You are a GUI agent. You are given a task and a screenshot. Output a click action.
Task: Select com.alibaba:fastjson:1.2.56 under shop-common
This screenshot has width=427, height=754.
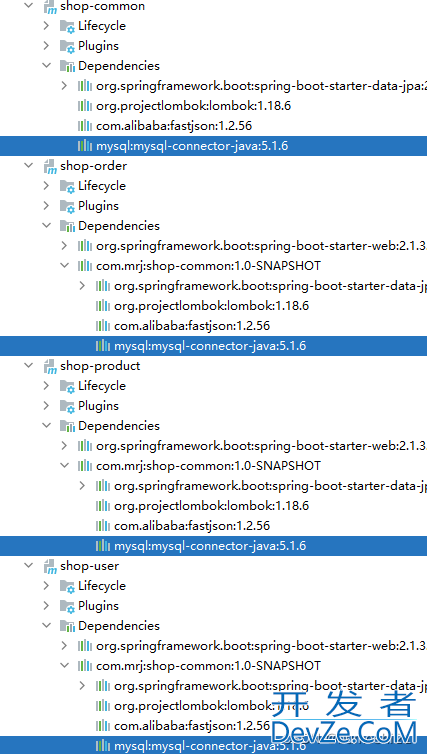click(174, 126)
